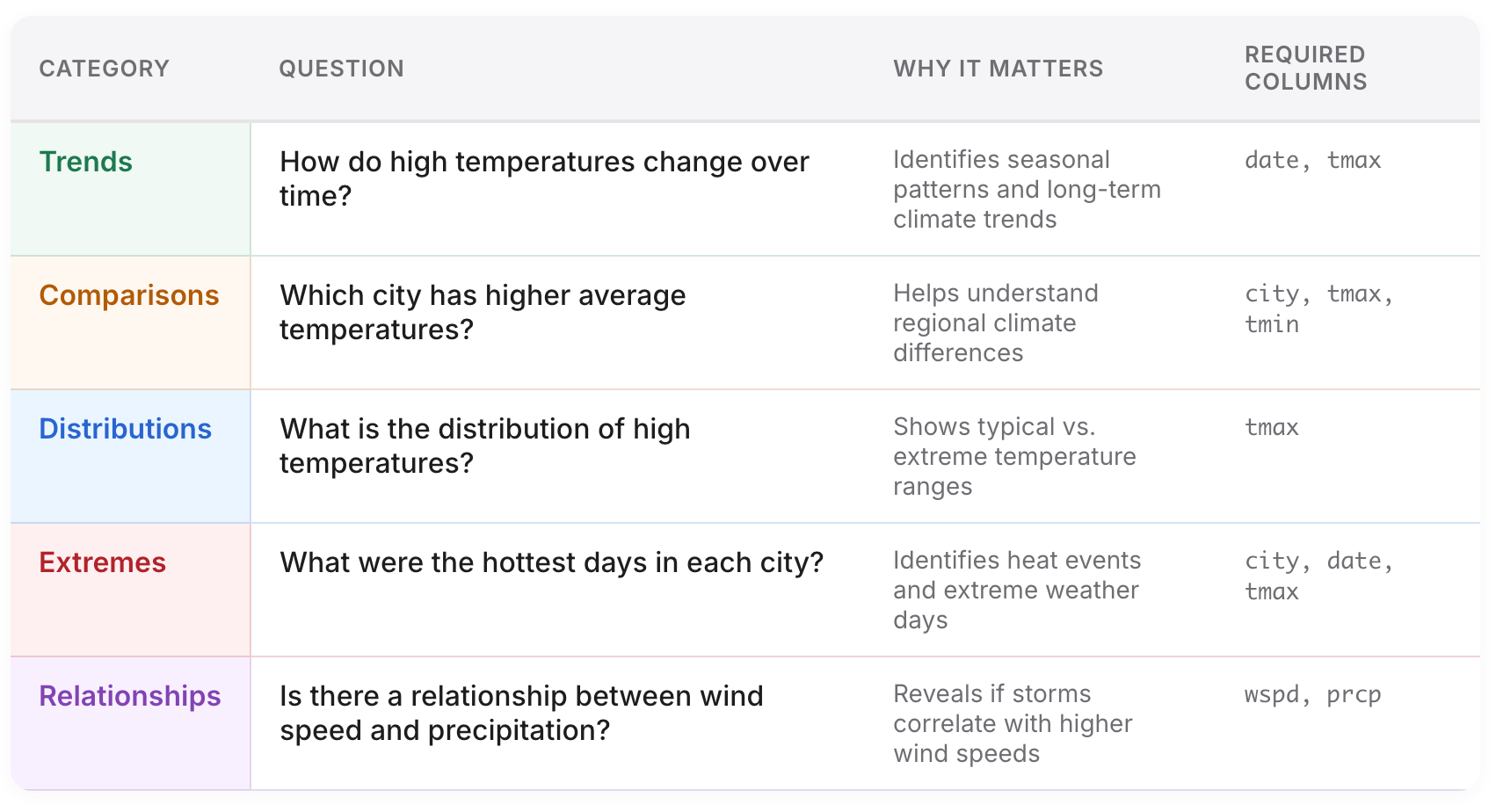The height and width of the screenshot is (812, 1496).
Task: Click question about city average temperatures
Action: tap(482, 312)
